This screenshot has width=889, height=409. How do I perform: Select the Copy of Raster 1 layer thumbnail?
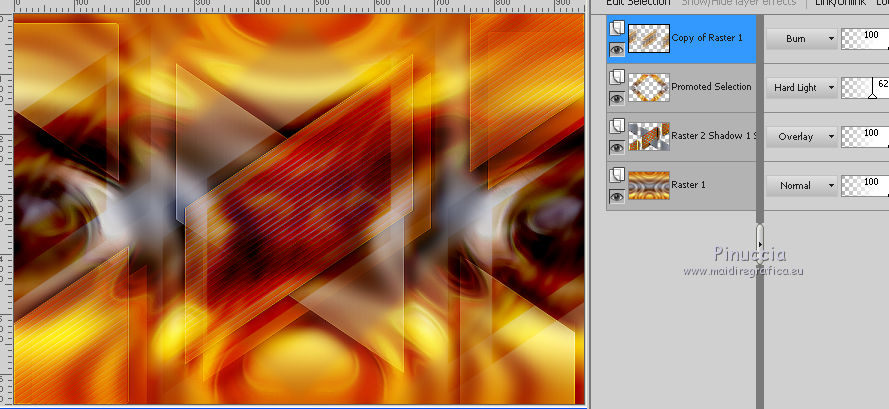pos(649,38)
